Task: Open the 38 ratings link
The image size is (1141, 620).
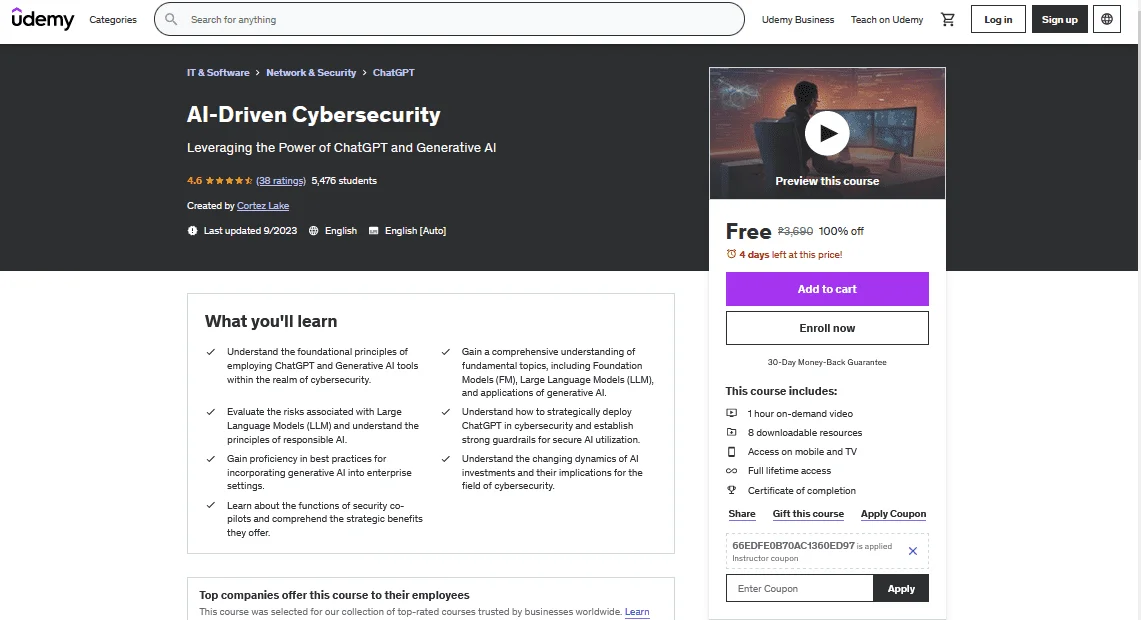Action: [281, 180]
